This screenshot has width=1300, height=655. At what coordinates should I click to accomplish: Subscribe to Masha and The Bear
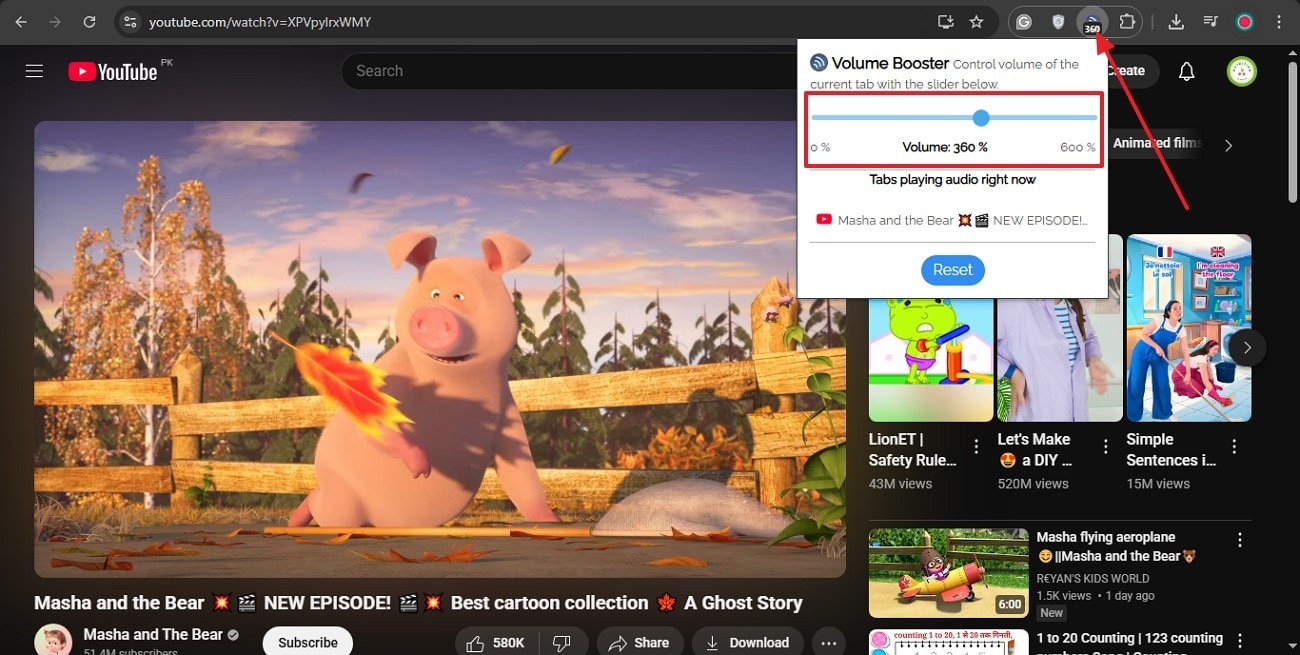pyautogui.click(x=308, y=642)
